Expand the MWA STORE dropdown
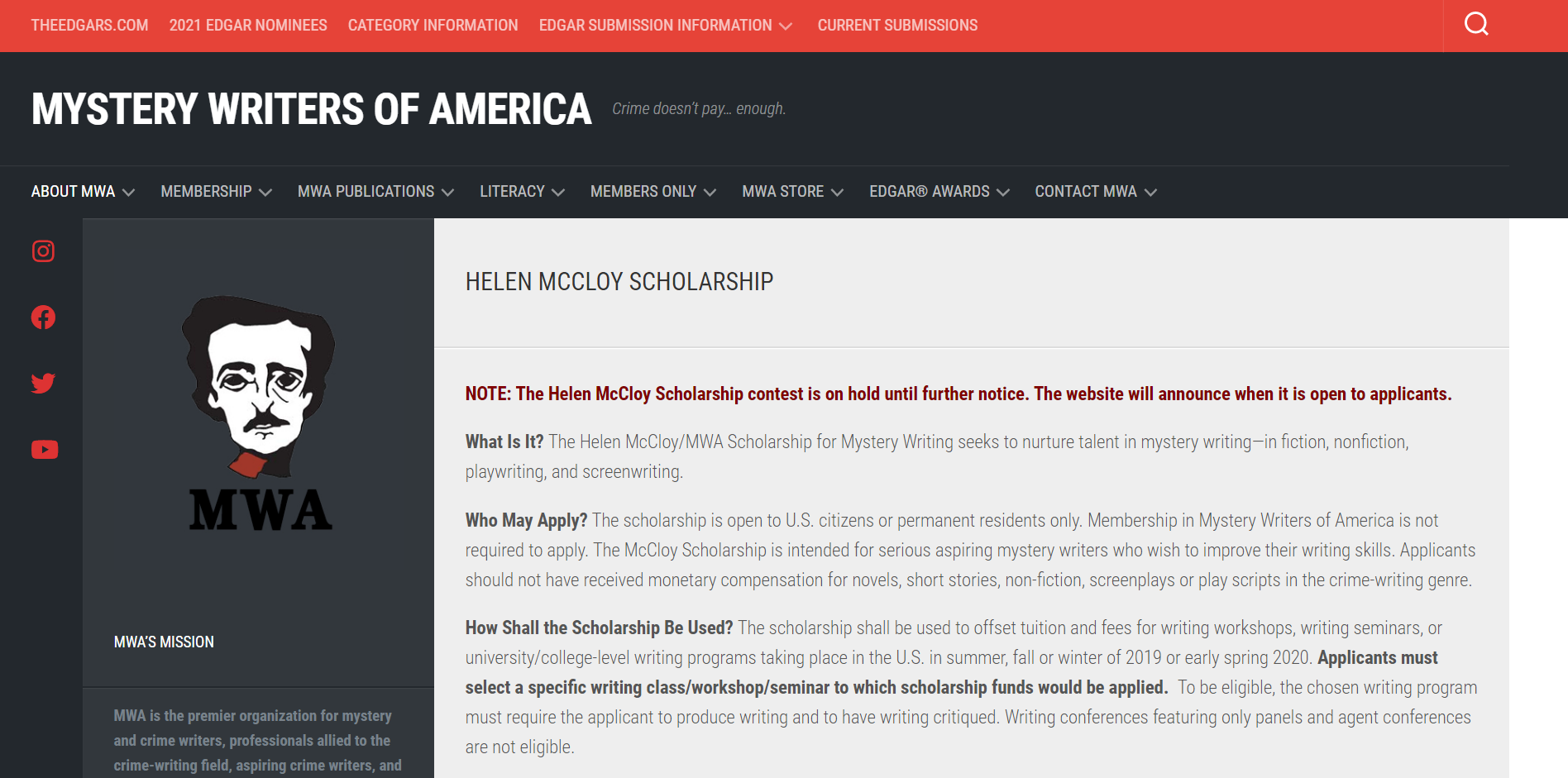 791,191
